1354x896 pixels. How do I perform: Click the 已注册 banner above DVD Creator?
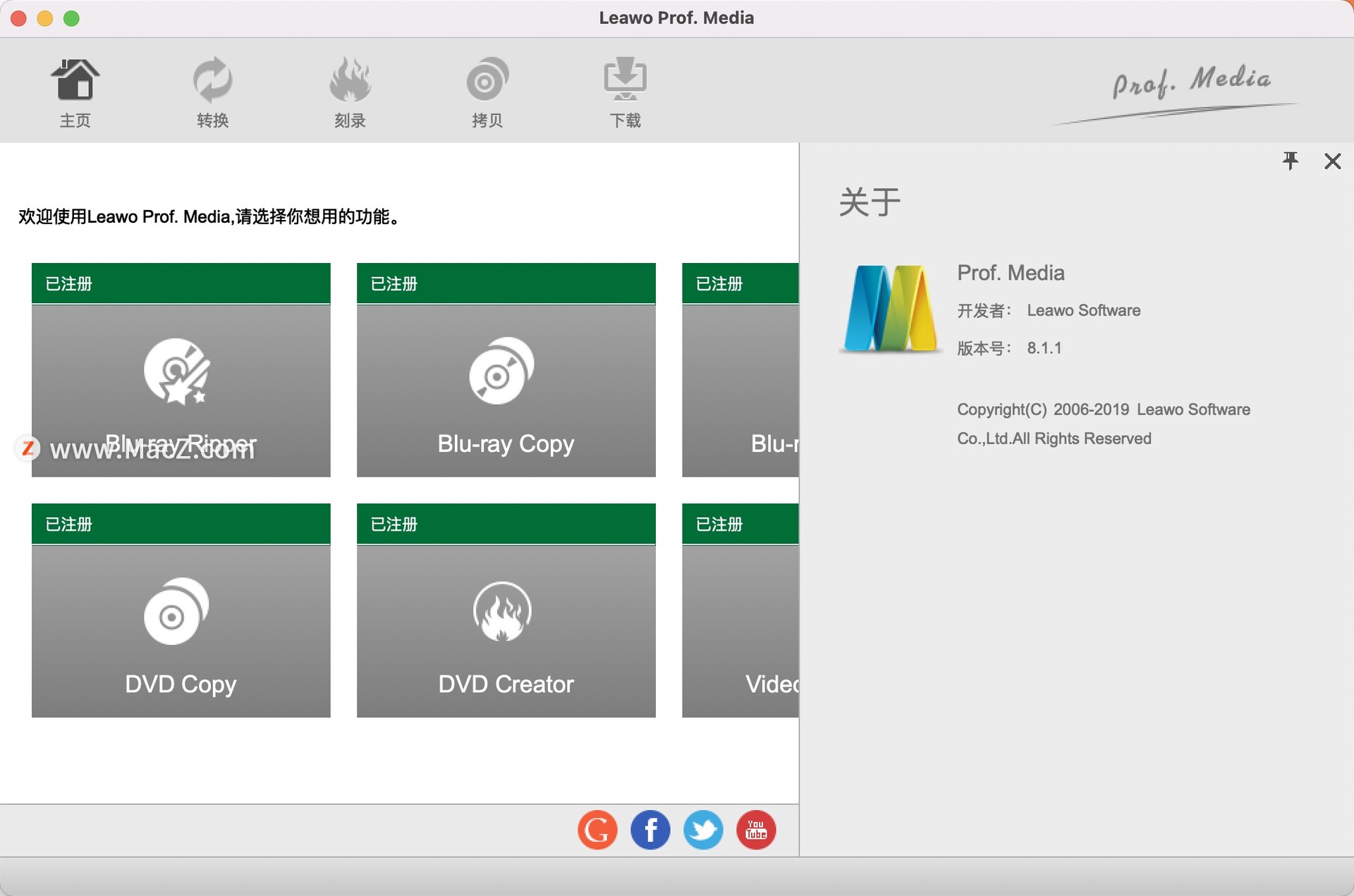coord(506,524)
